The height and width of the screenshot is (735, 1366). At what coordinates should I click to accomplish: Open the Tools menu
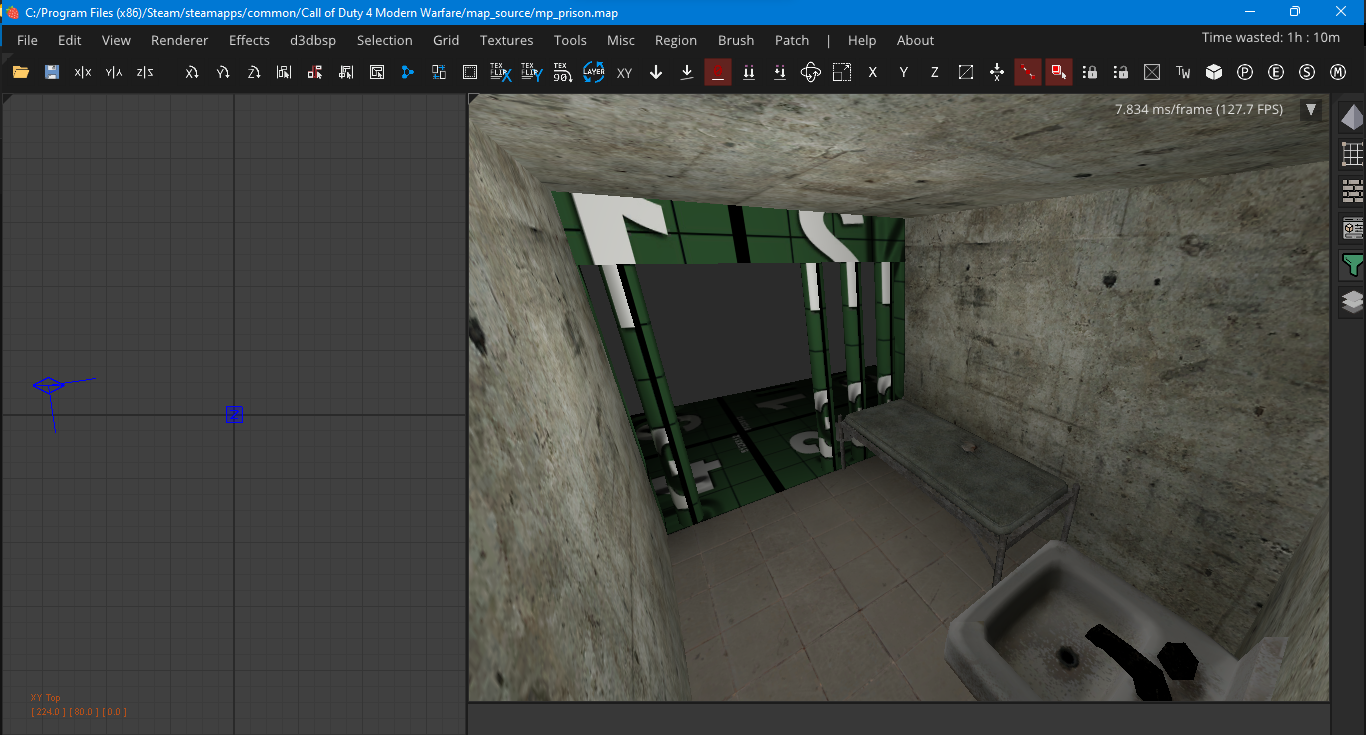click(x=570, y=40)
